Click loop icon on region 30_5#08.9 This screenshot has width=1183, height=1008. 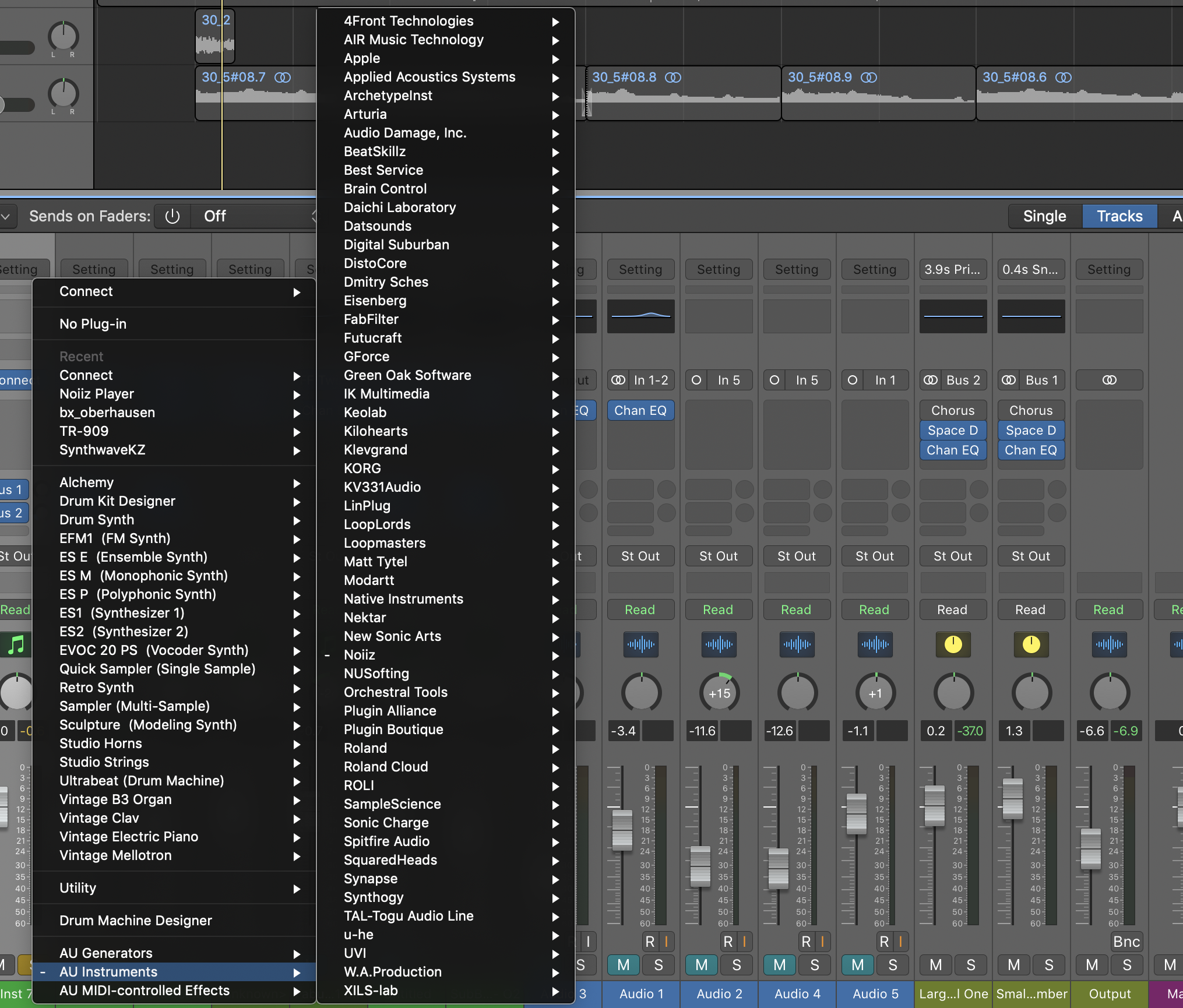[x=869, y=77]
